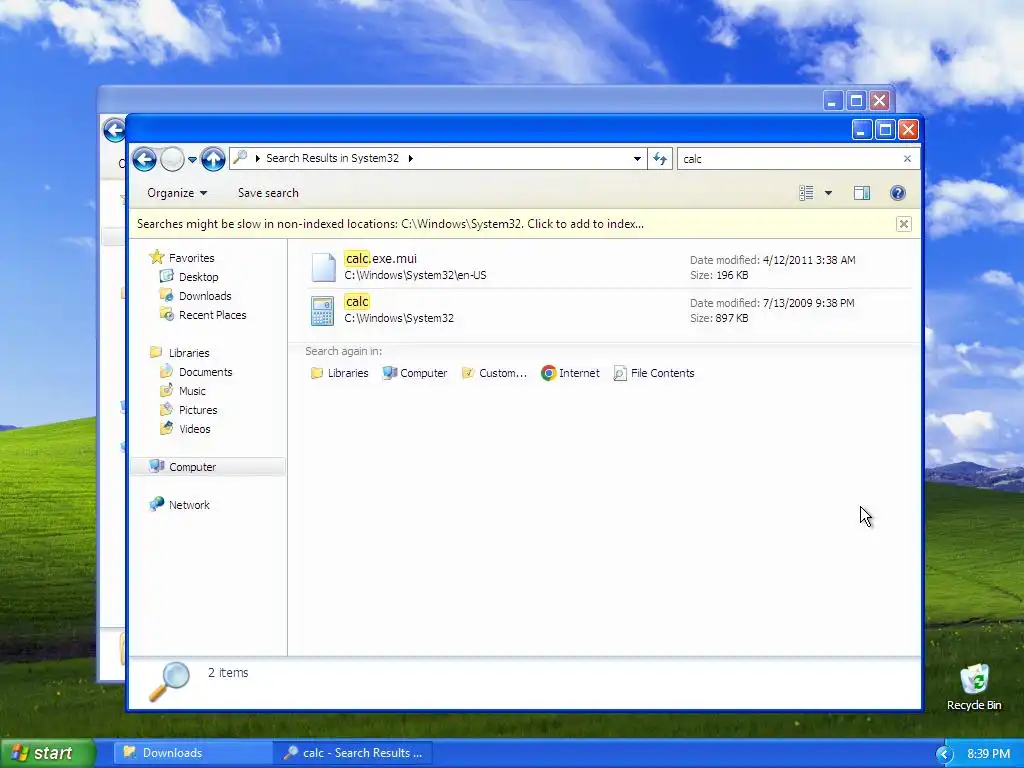Click the greyed Forward arrow button
The width and height of the screenshot is (1024, 768).
[172, 159]
